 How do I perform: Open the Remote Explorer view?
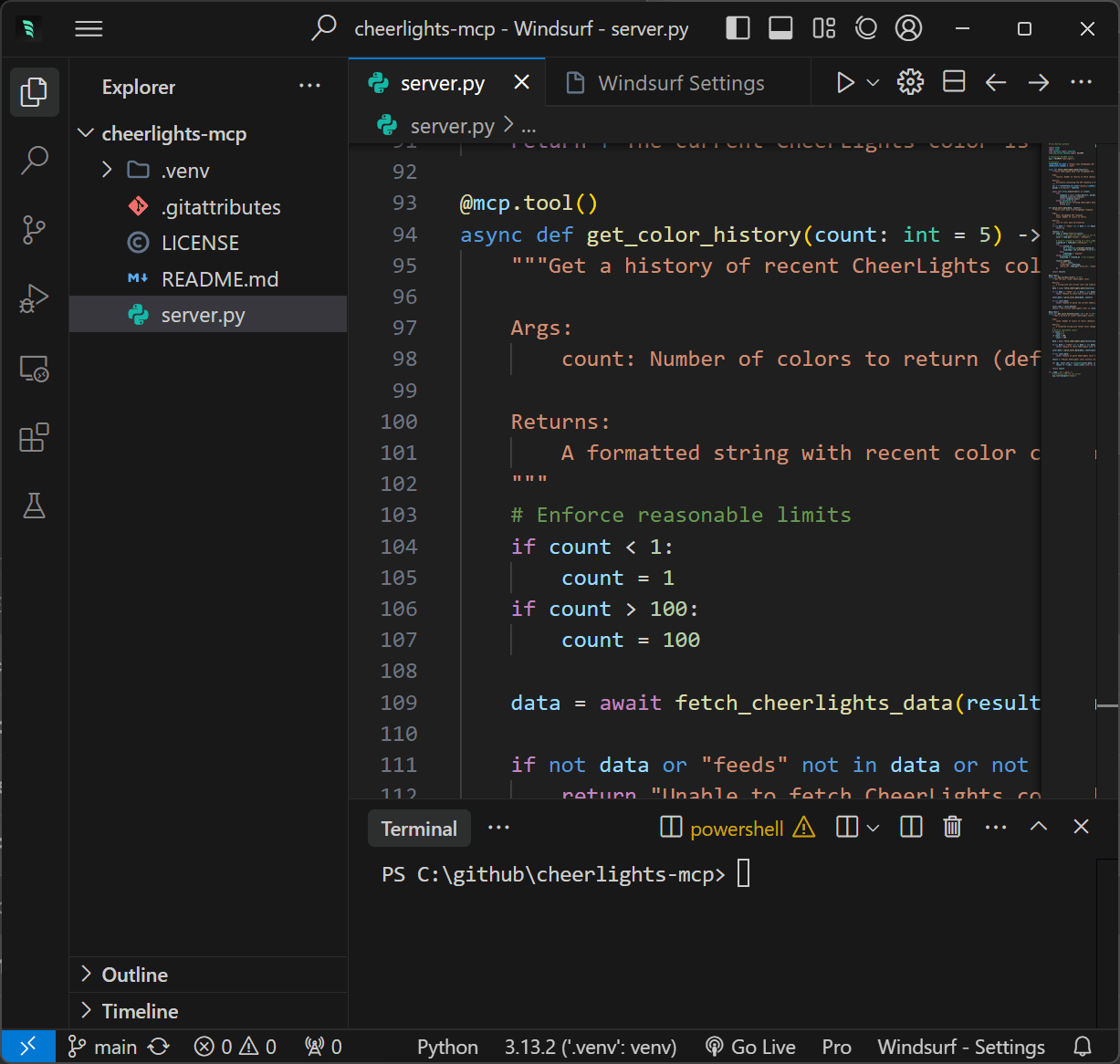tap(35, 369)
